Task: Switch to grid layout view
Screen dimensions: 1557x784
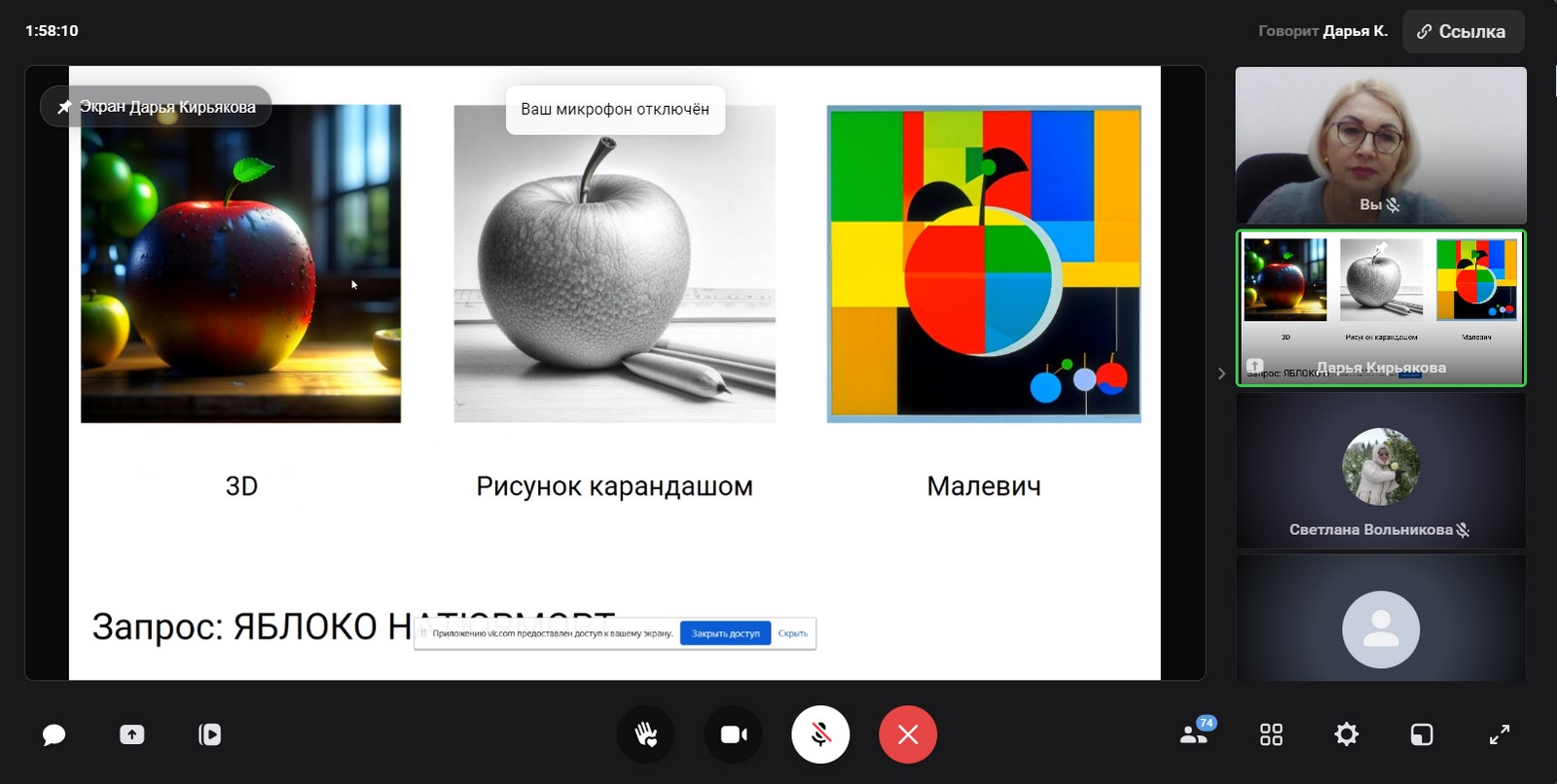Action: 1271,734
